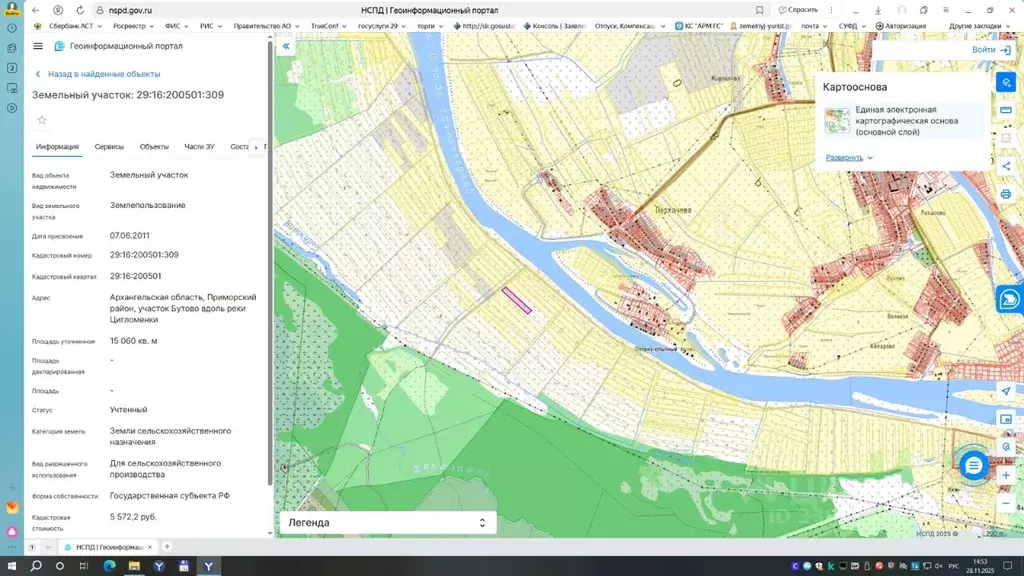1024x576 pixels.
Task: Expand the Легенда dropdown
Action: pos(388,522)
